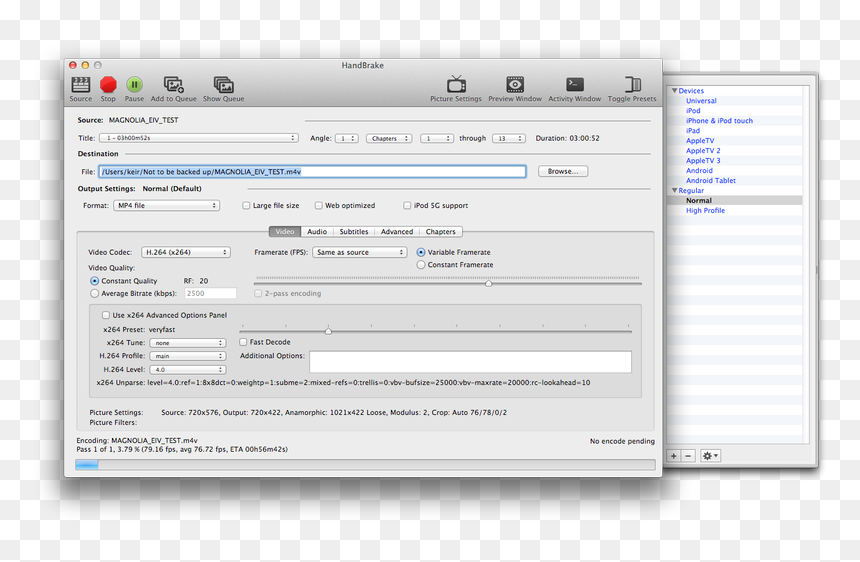Switch to the Audio tab
The width and height of the screenshot is (860, 562).
pyautogui.click(x=317, y=232)
